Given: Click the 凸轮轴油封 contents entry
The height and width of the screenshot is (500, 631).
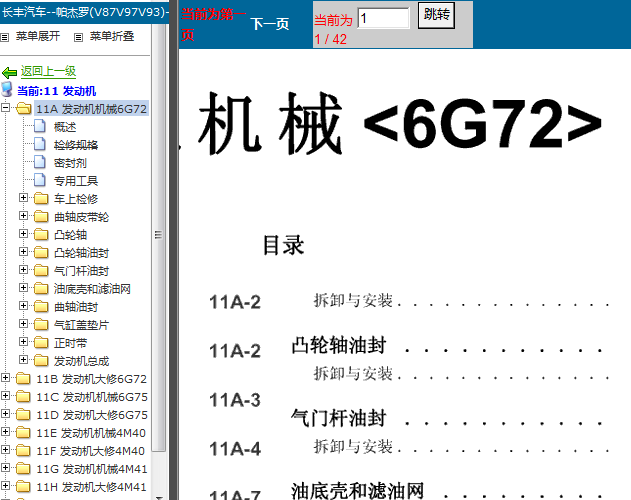Looking at the screenshot, I should pyautogui.click(x=338, y=345).
